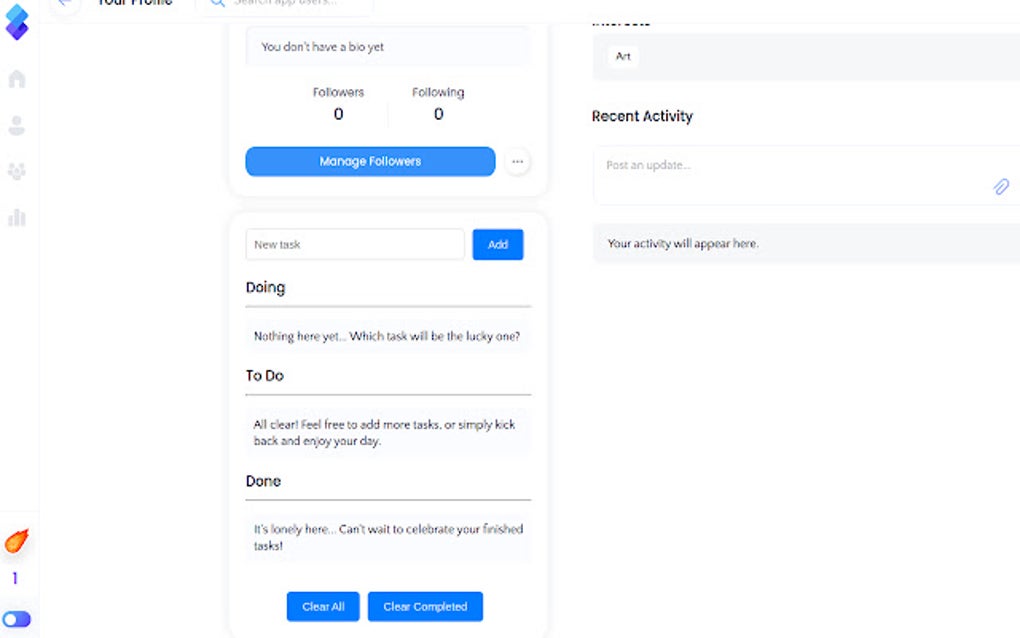Go to Home in the sidebar
Viewport: 1020px width, 638px height.
pyautogui.click(x=17, y=79)
